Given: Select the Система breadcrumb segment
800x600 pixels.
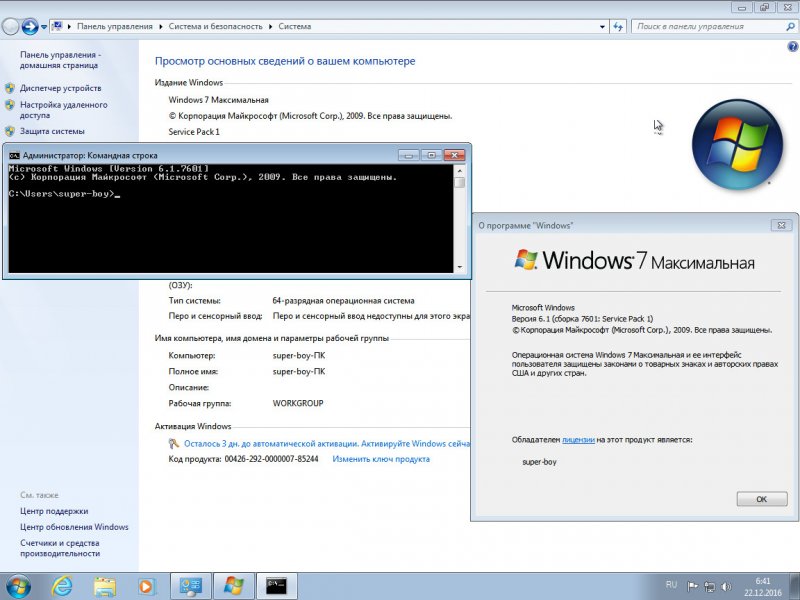Looking at the screenshot, I should point(294,27).
